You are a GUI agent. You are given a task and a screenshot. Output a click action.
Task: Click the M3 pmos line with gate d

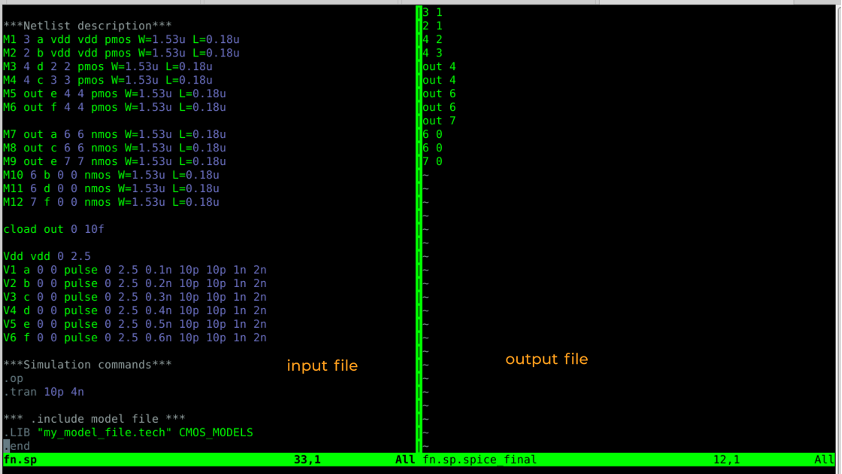click(108, 67)
